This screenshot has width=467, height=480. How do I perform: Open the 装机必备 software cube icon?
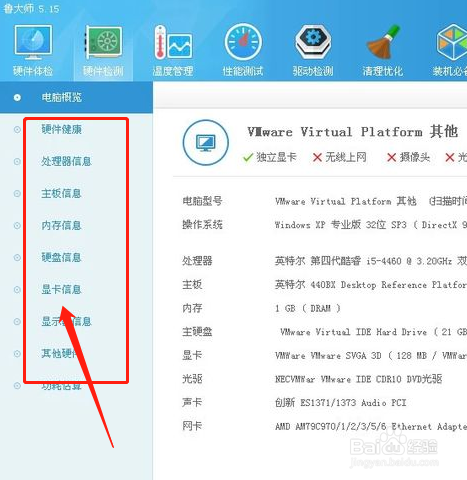click(x=450, y=50)
